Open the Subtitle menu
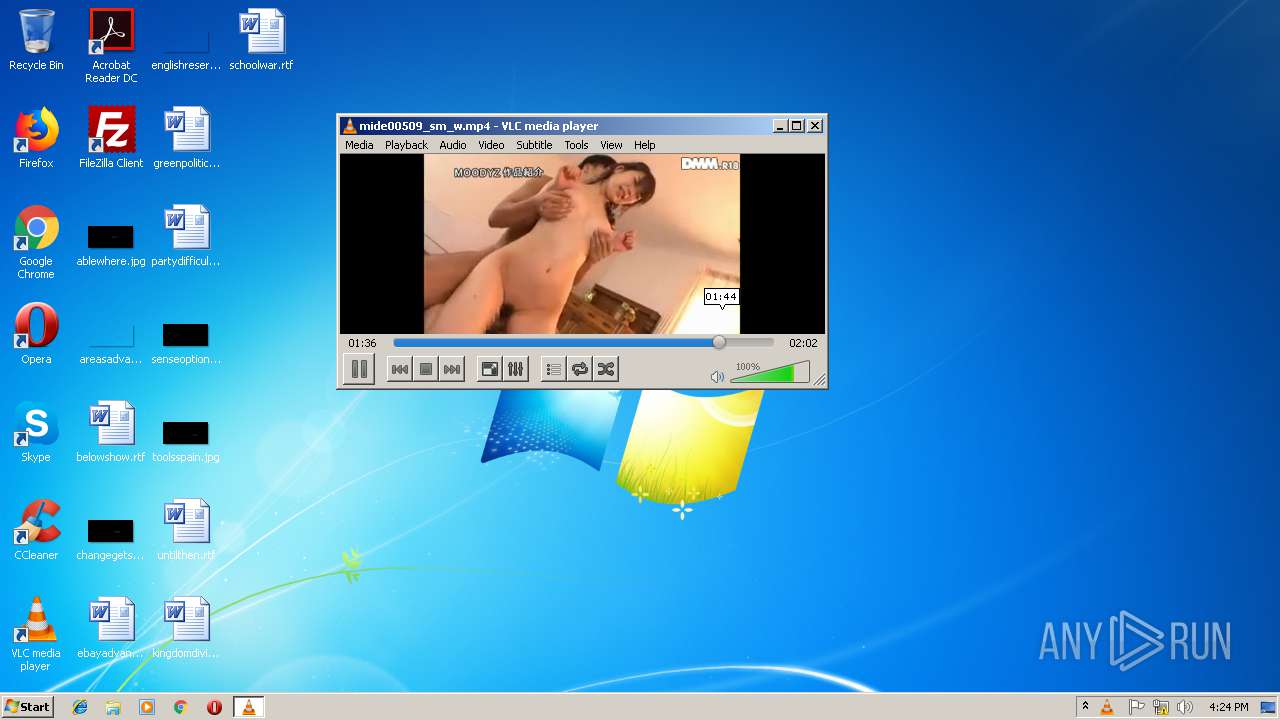 pos(534,145)
